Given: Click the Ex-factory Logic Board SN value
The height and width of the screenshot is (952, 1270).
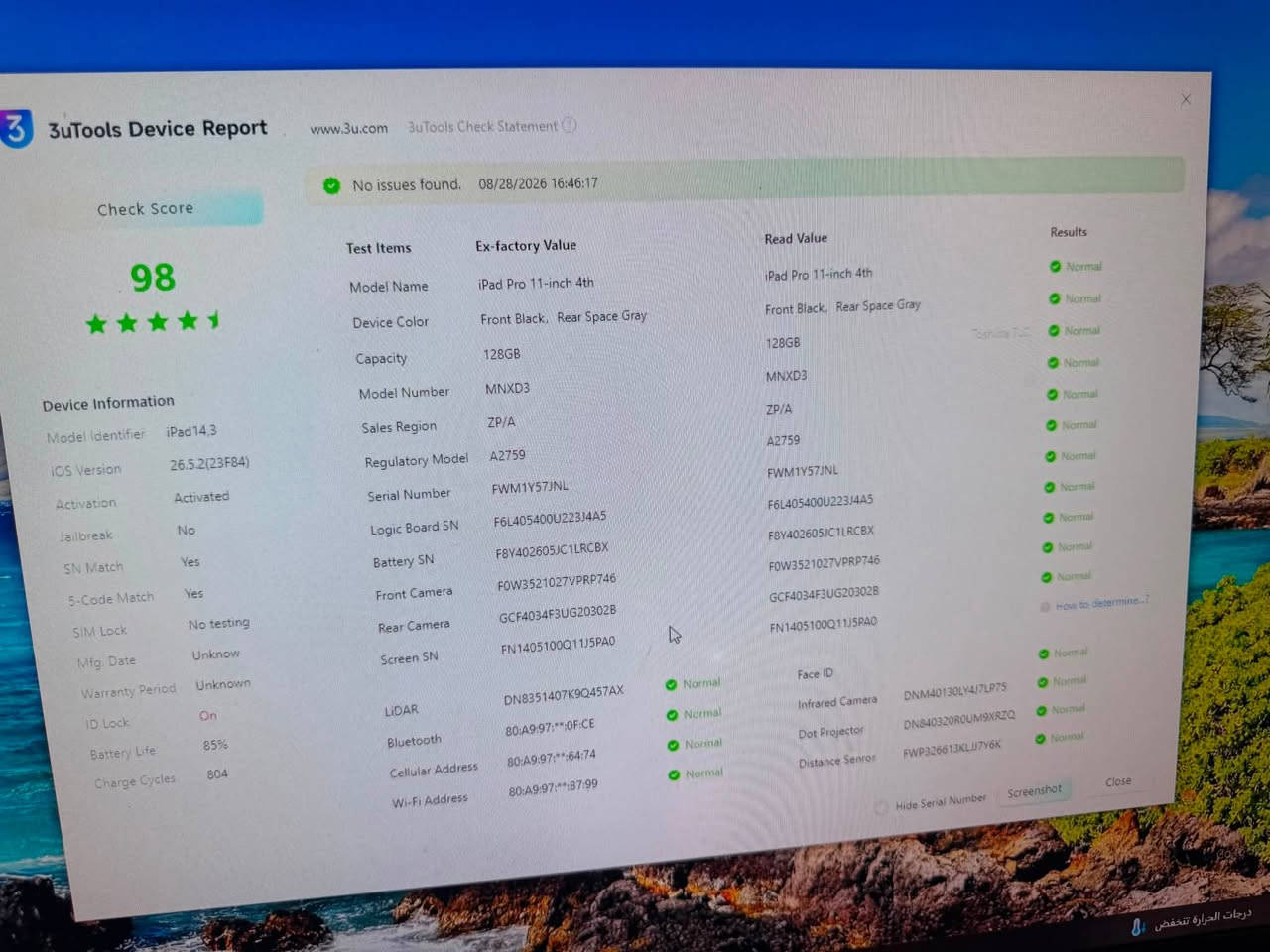Looking at the screenshot, I should [550, 519].
